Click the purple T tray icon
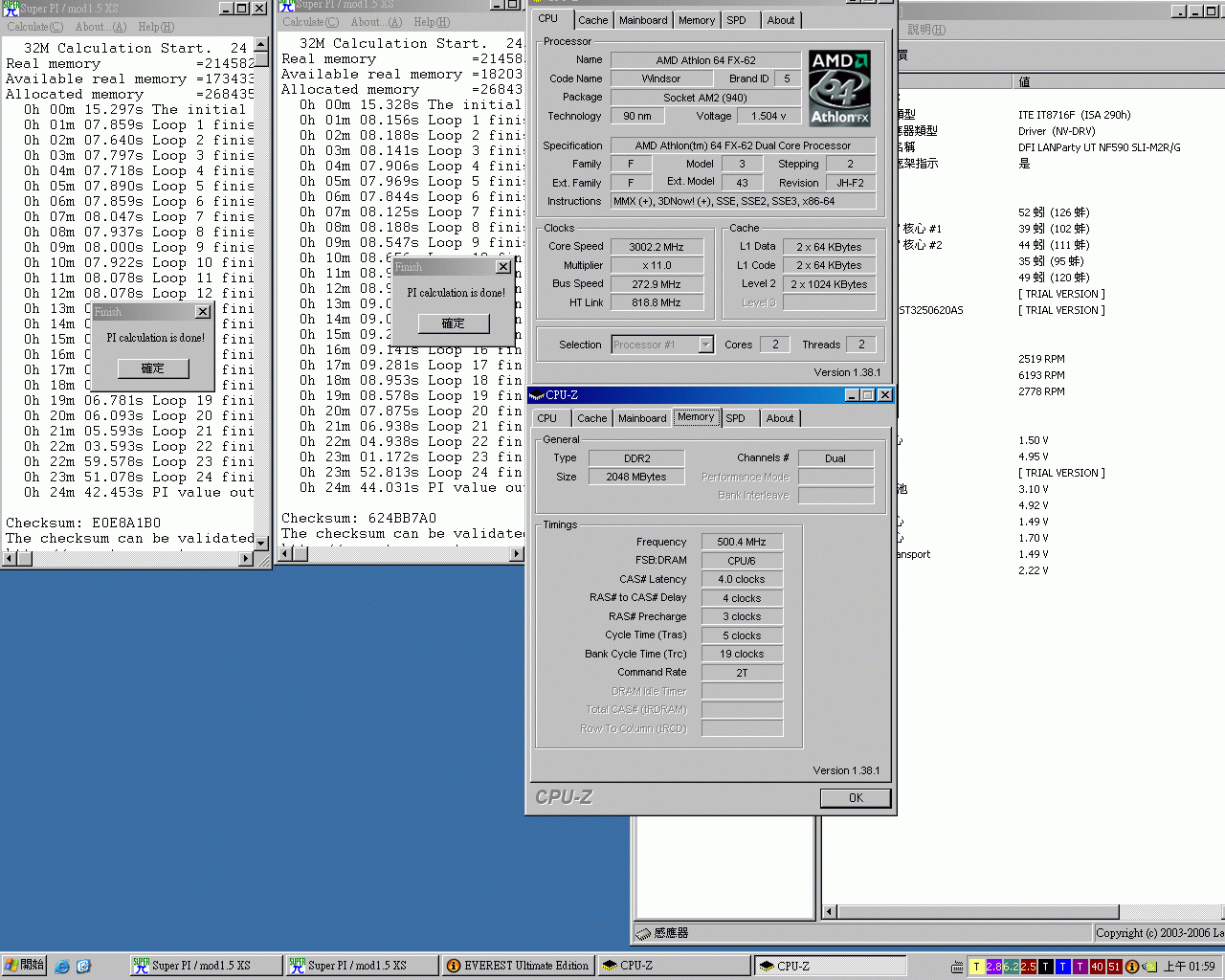 click(x=1080, y=967)
